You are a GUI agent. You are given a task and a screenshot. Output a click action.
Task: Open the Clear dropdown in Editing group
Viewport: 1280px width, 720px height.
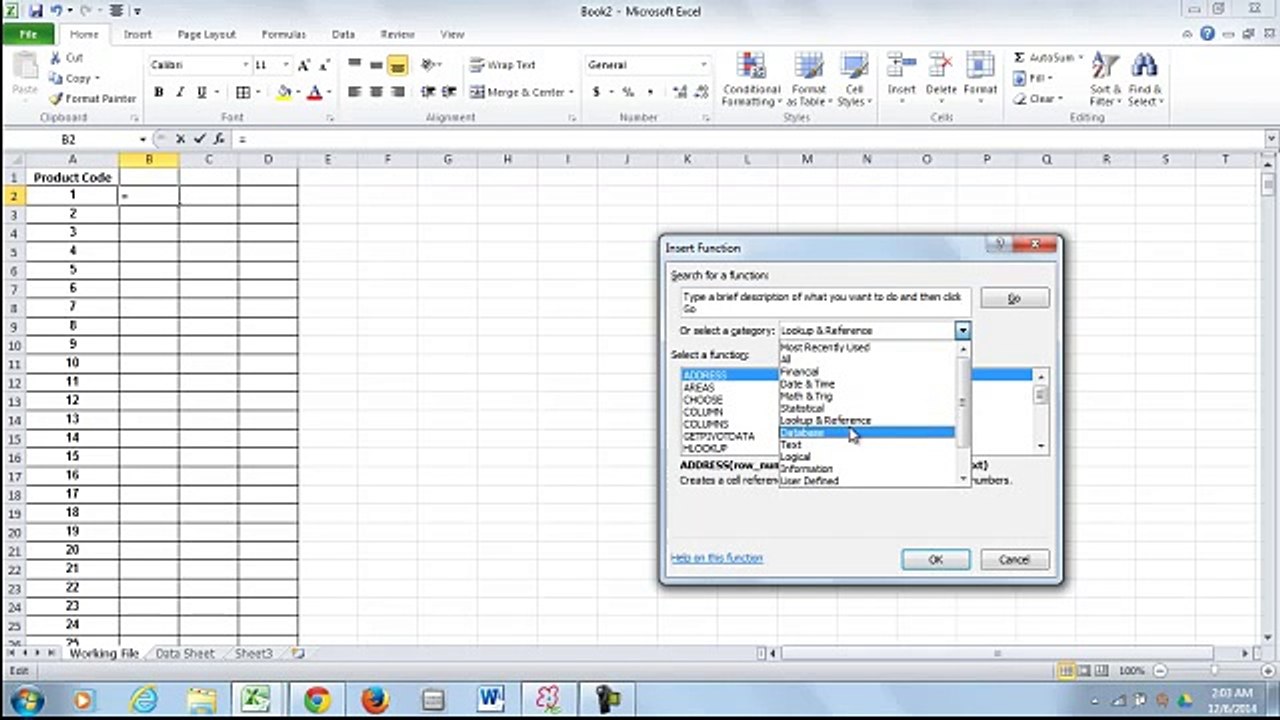point(1038,99)
